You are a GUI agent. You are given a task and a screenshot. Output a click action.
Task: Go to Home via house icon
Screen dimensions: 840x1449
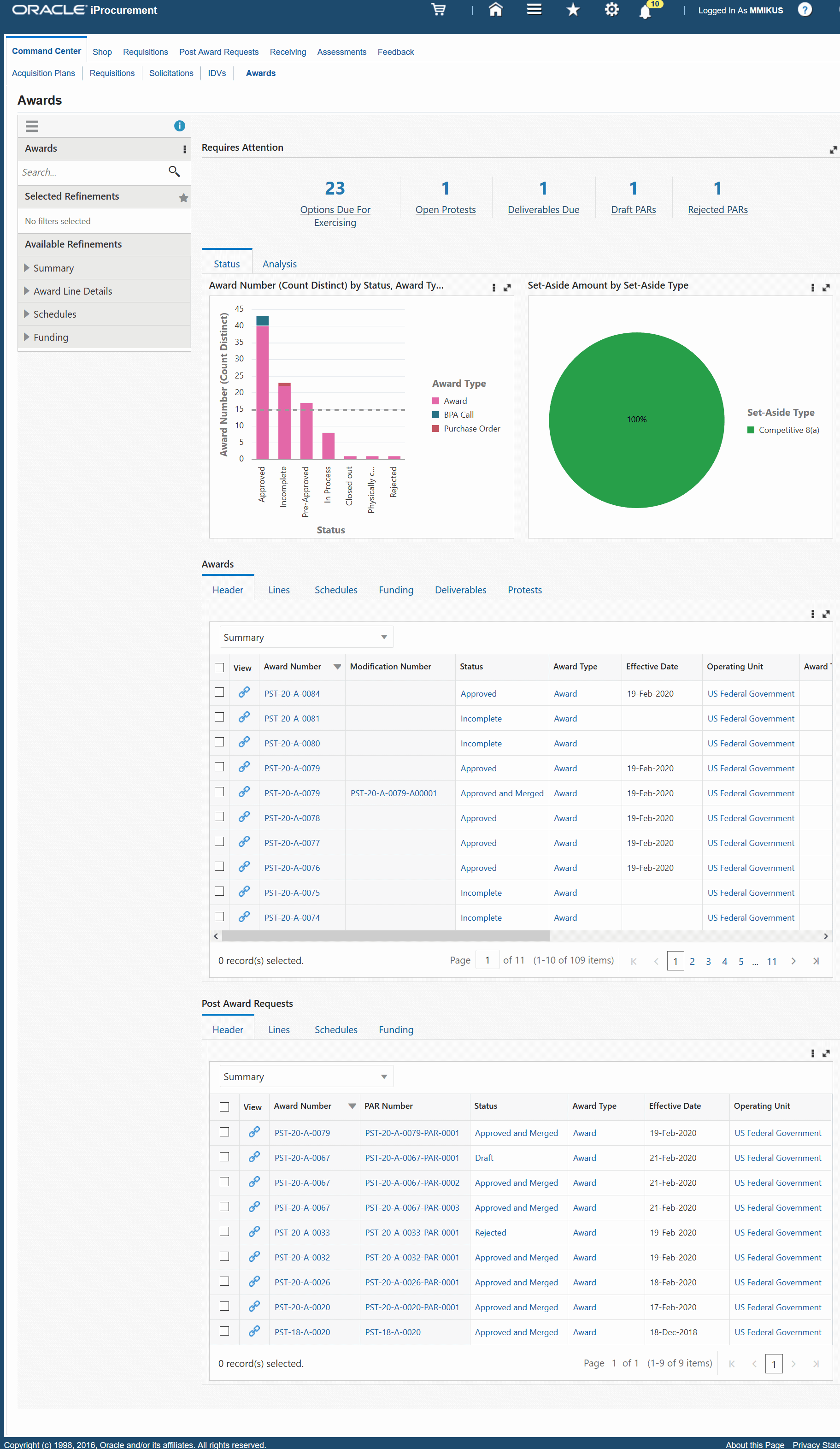(x=495, y=10)
